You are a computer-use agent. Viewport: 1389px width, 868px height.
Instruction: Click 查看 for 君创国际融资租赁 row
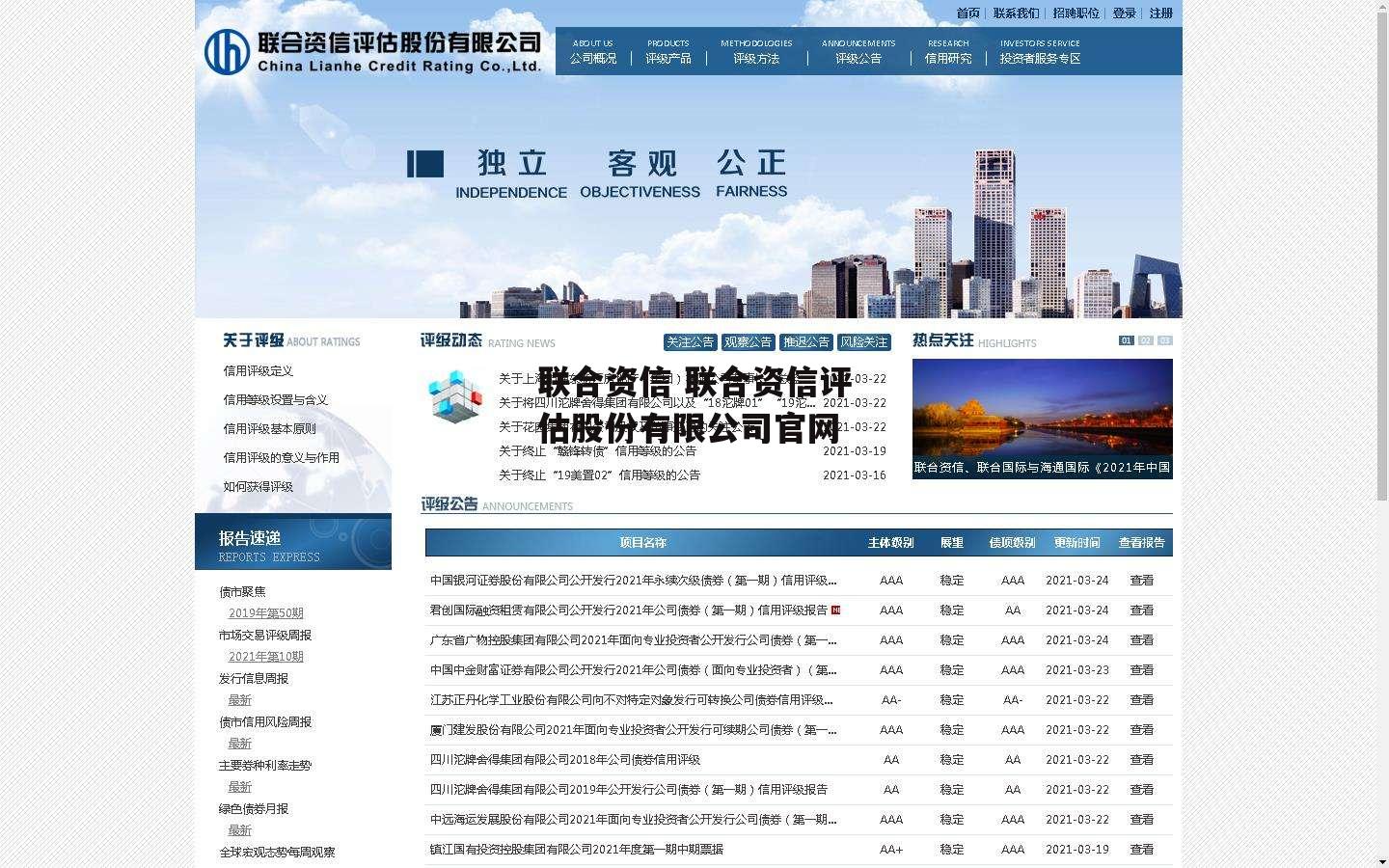tap(1142, 610)
